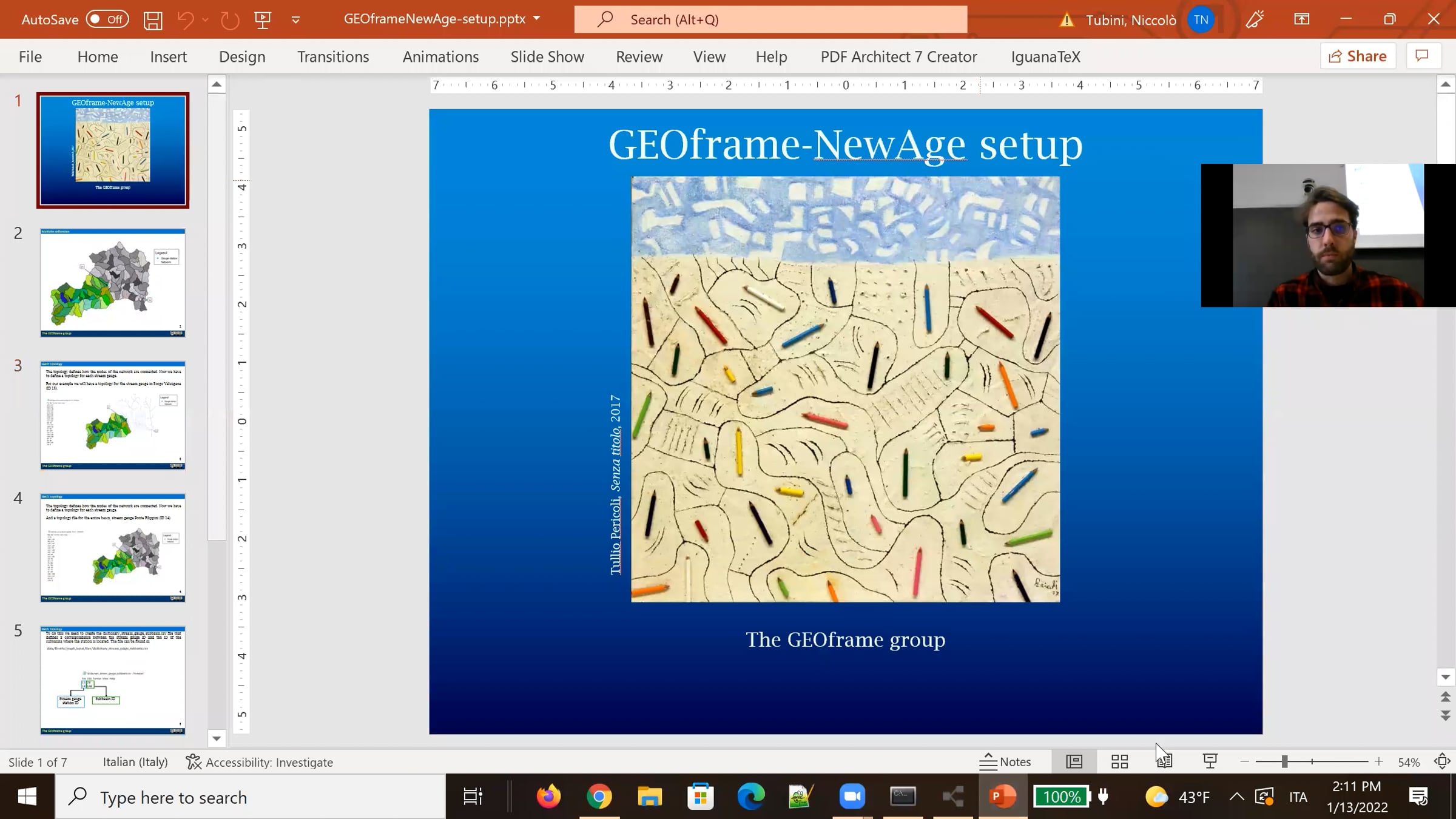Redo the last action
Screen dimensions: 1456x819
coord(229,20)
